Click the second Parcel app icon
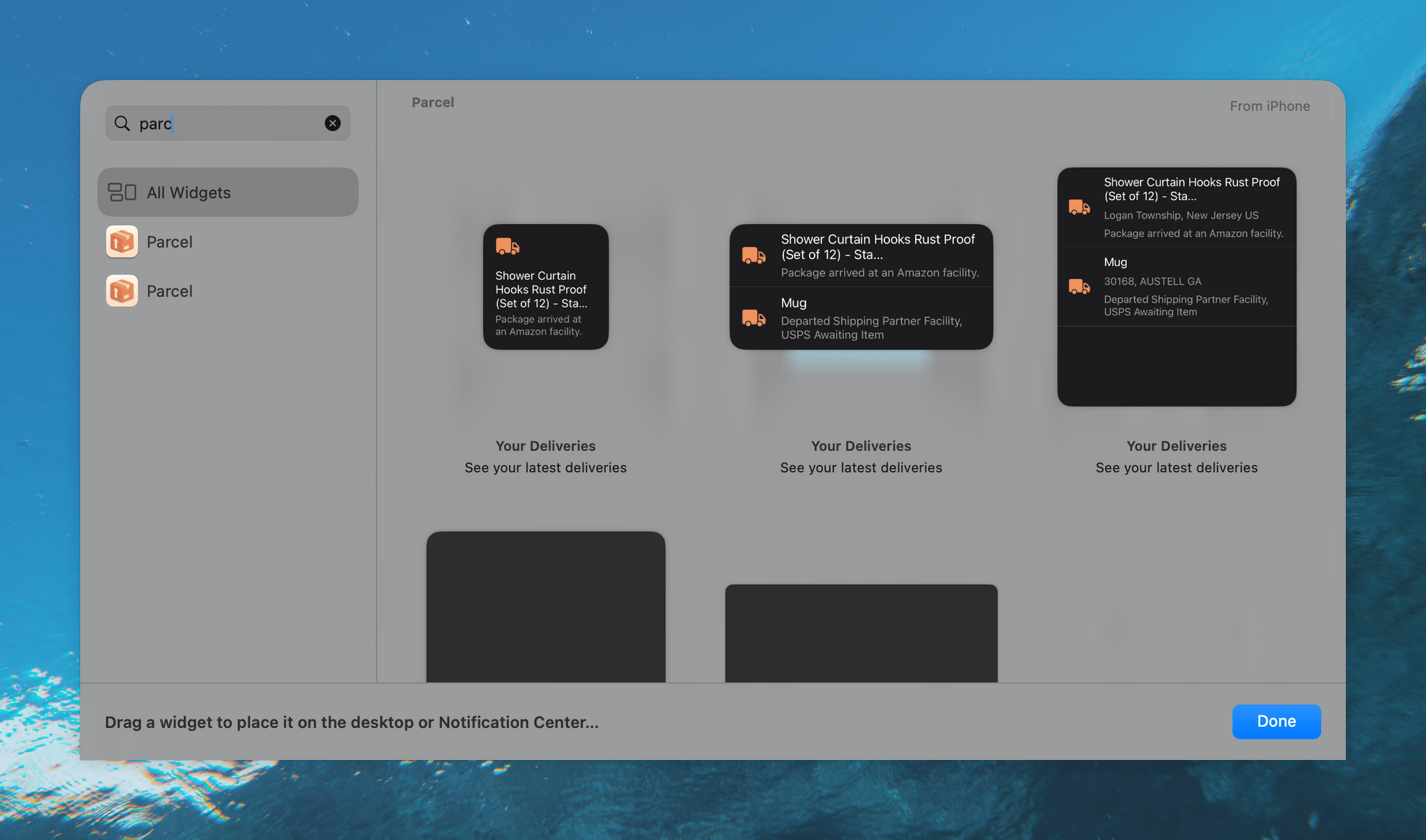The image size is (1426, 840). click(122, 291)
